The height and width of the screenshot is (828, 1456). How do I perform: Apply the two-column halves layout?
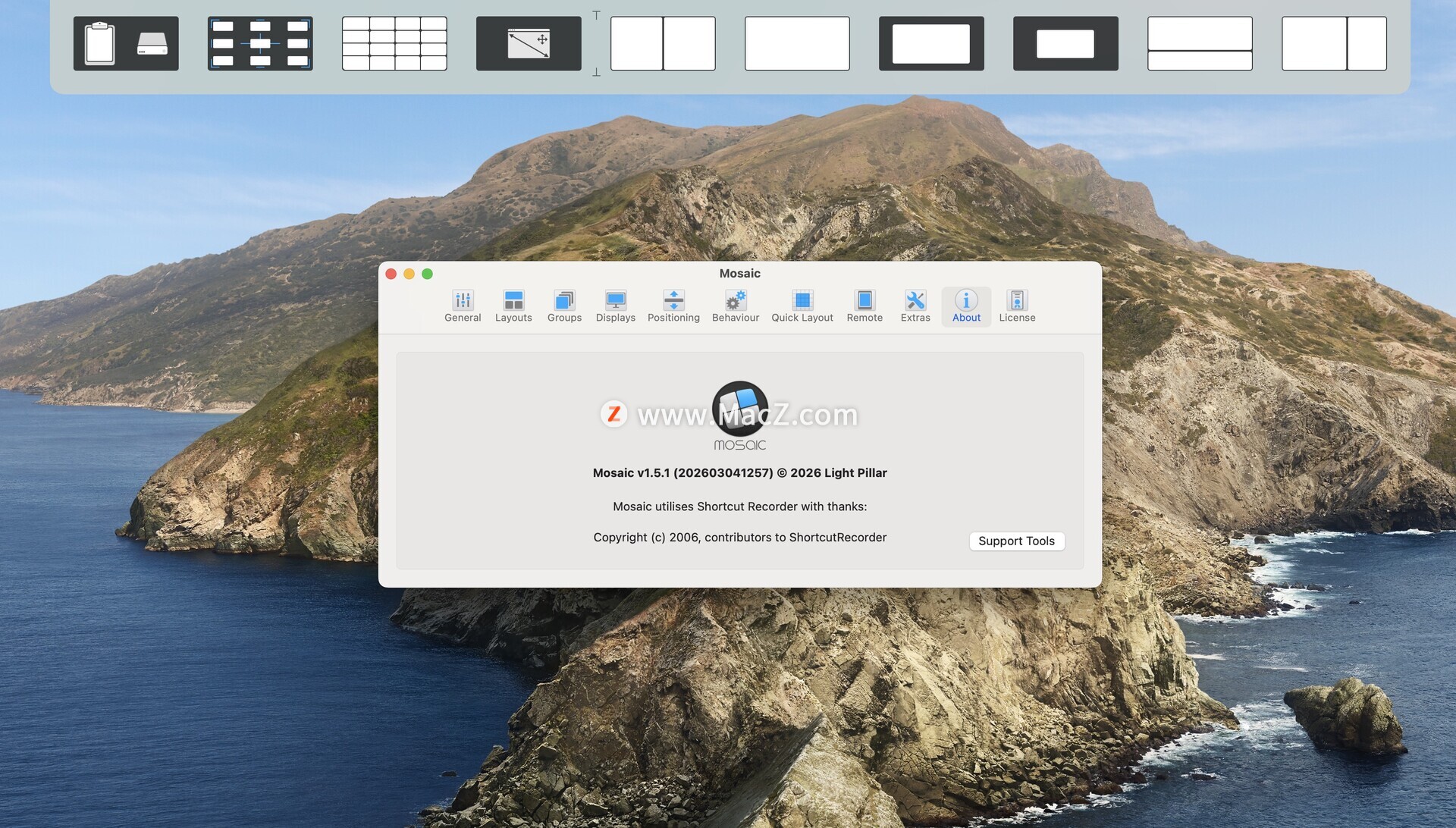[663, 43]
